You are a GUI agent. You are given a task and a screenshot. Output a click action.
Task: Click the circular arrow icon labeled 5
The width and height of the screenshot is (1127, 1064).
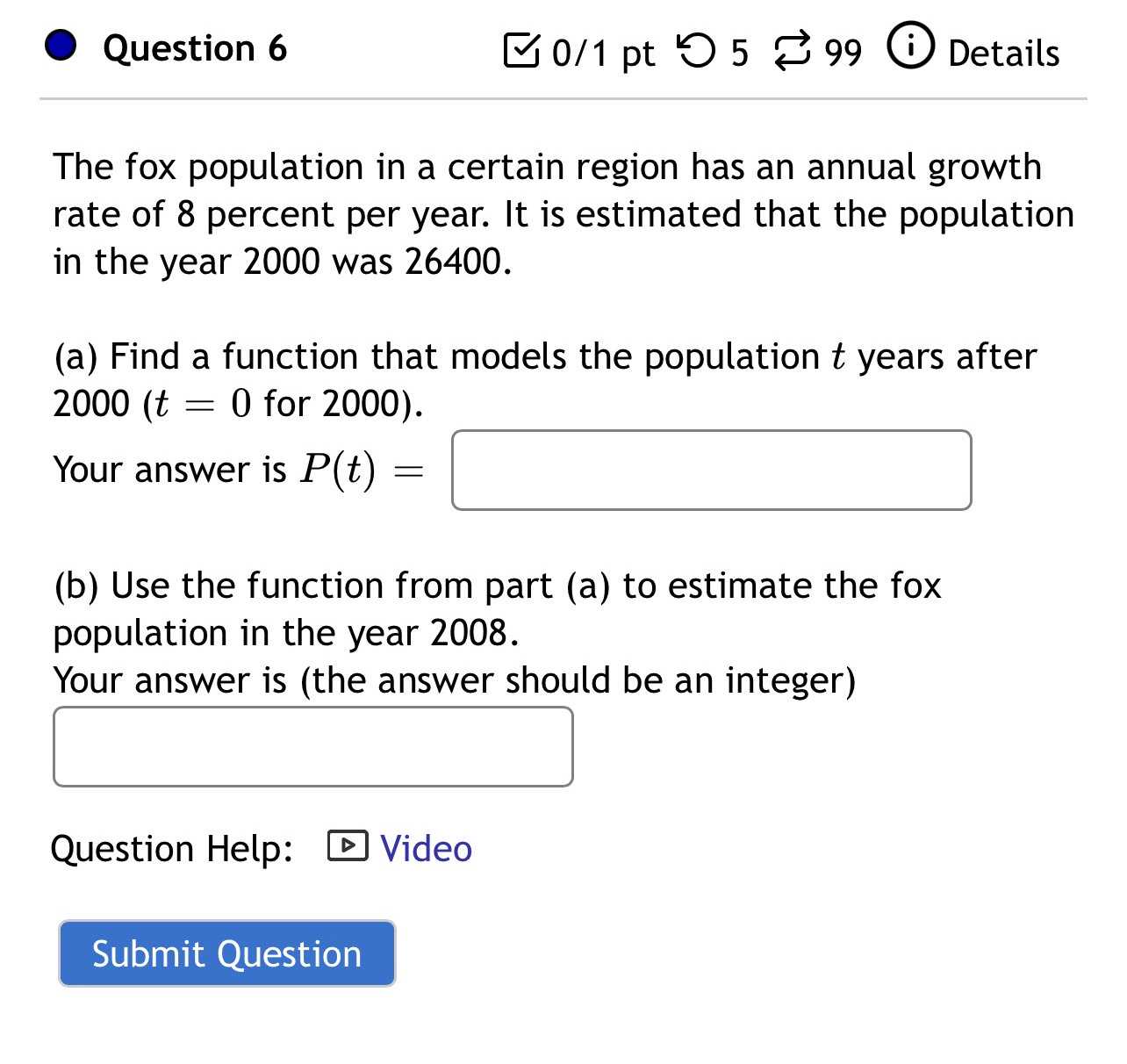(x=698, y=51)
